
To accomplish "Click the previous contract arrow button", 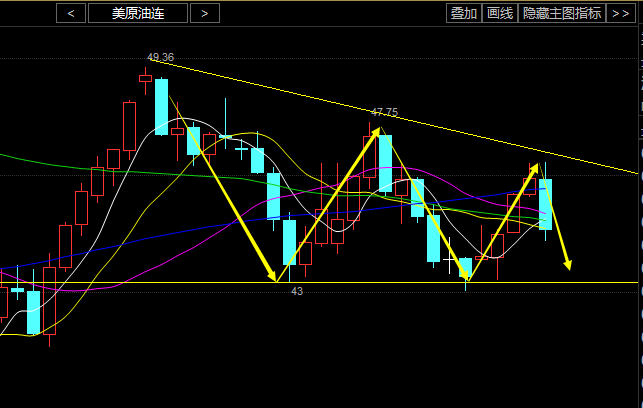I will 70,13.
